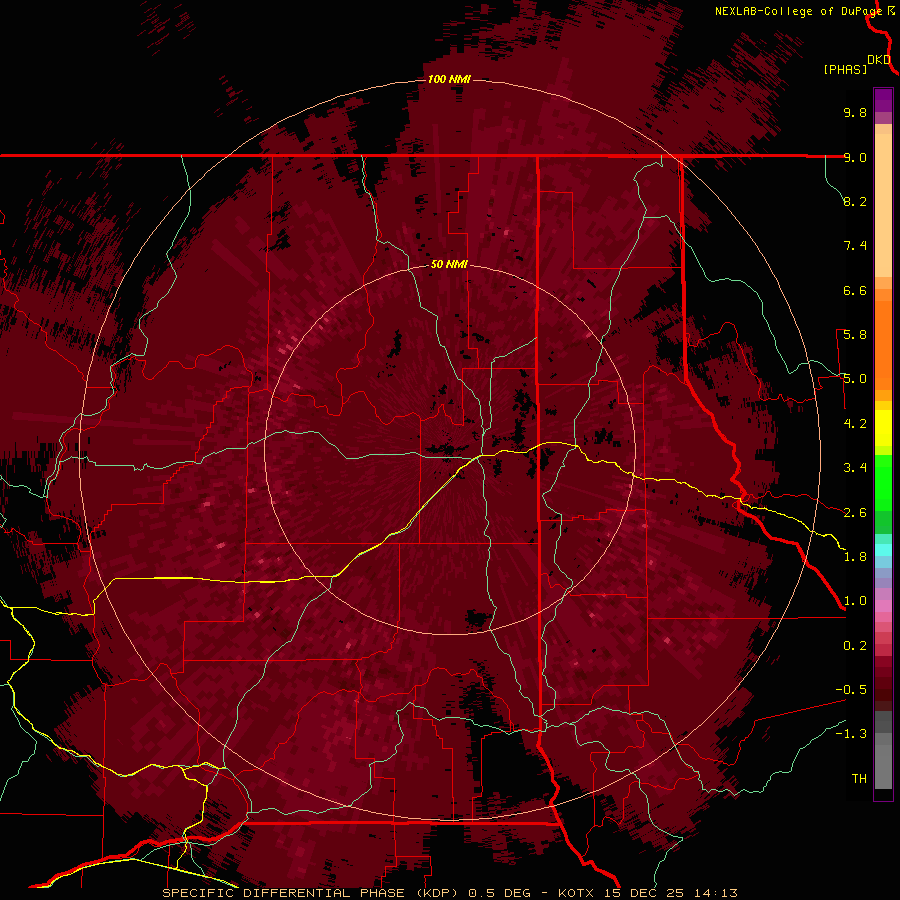This screenshot has width=900, height=900.
Task: Pick the cyan band of the color scale
Action: tap(883, 549)
